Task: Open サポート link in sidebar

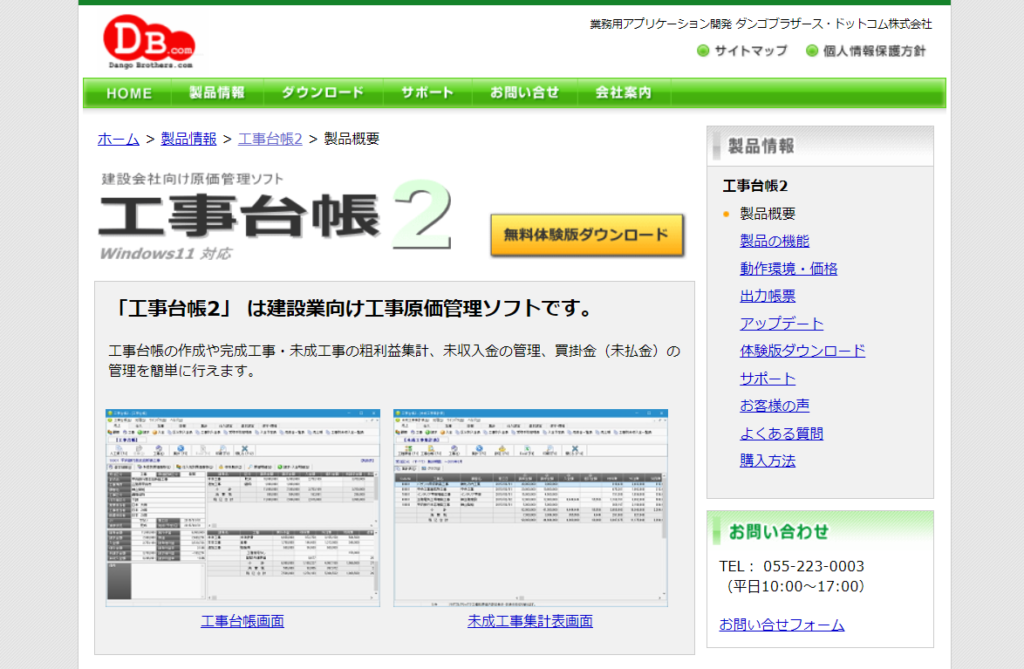Action: pos(767,378)
